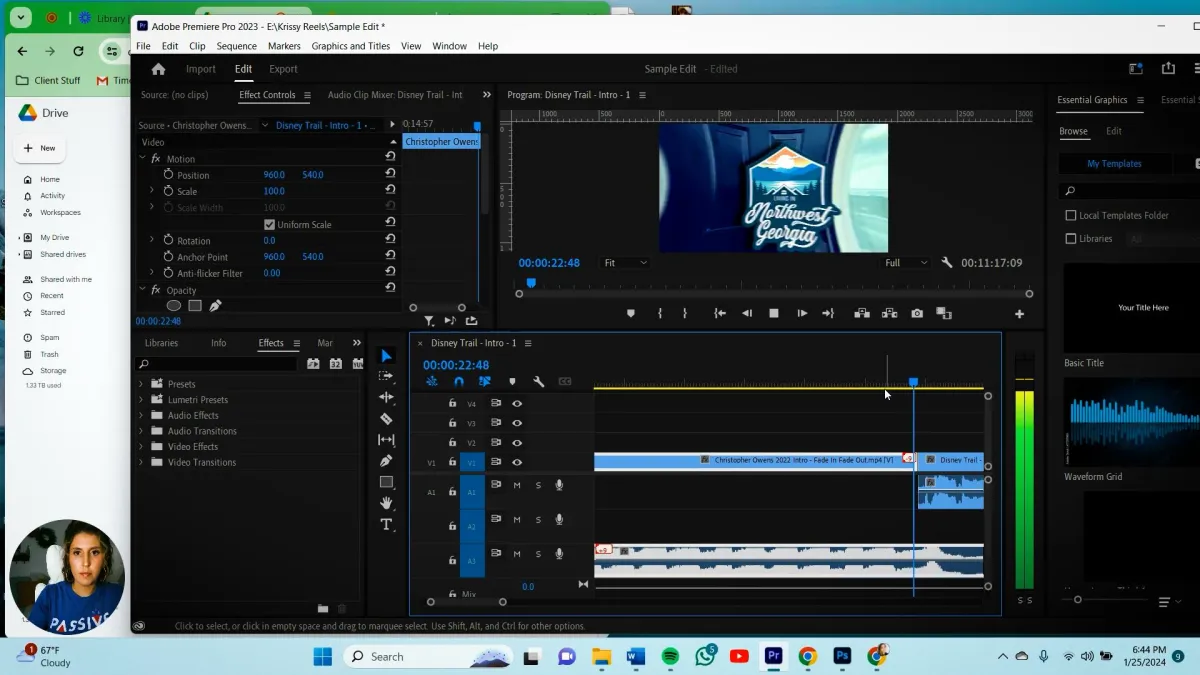Open Program Monitor settings wrench
Viewport: 1200px width, 675px height.
click(x=947, y=263)
